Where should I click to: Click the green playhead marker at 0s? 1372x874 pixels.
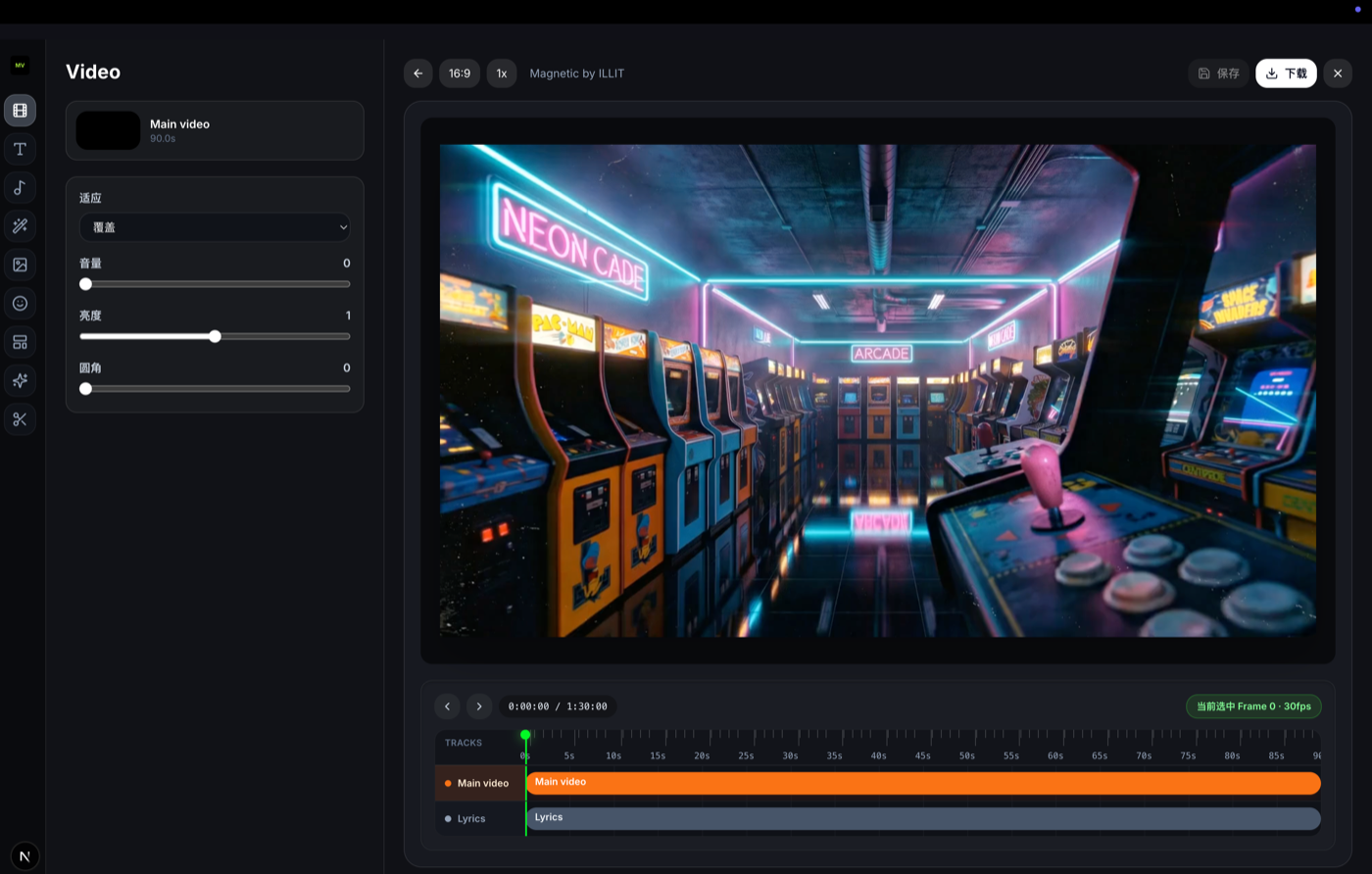(525, 735)
